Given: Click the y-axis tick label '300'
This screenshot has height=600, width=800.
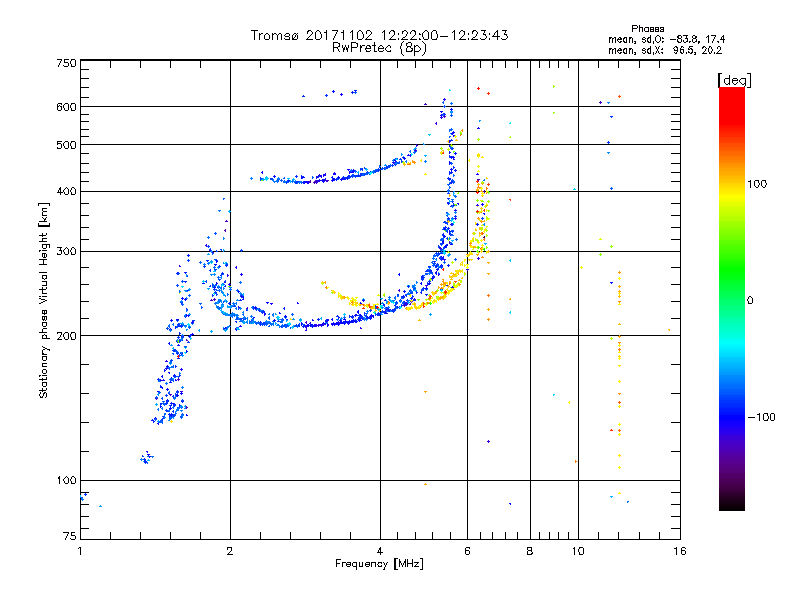Looking at the screenshot, I should (x=66, y=251).
